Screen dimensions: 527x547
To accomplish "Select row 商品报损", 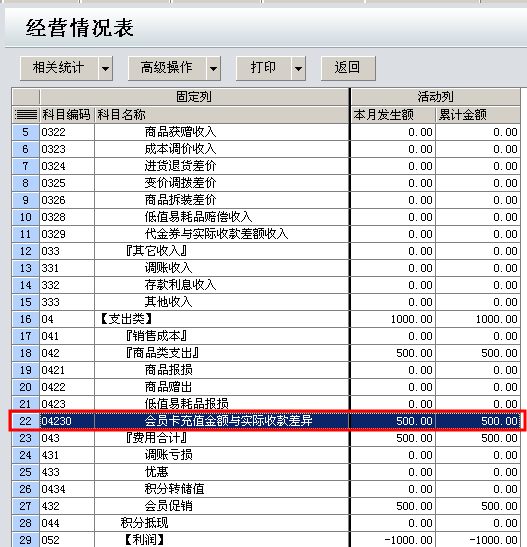I will 266,370.
